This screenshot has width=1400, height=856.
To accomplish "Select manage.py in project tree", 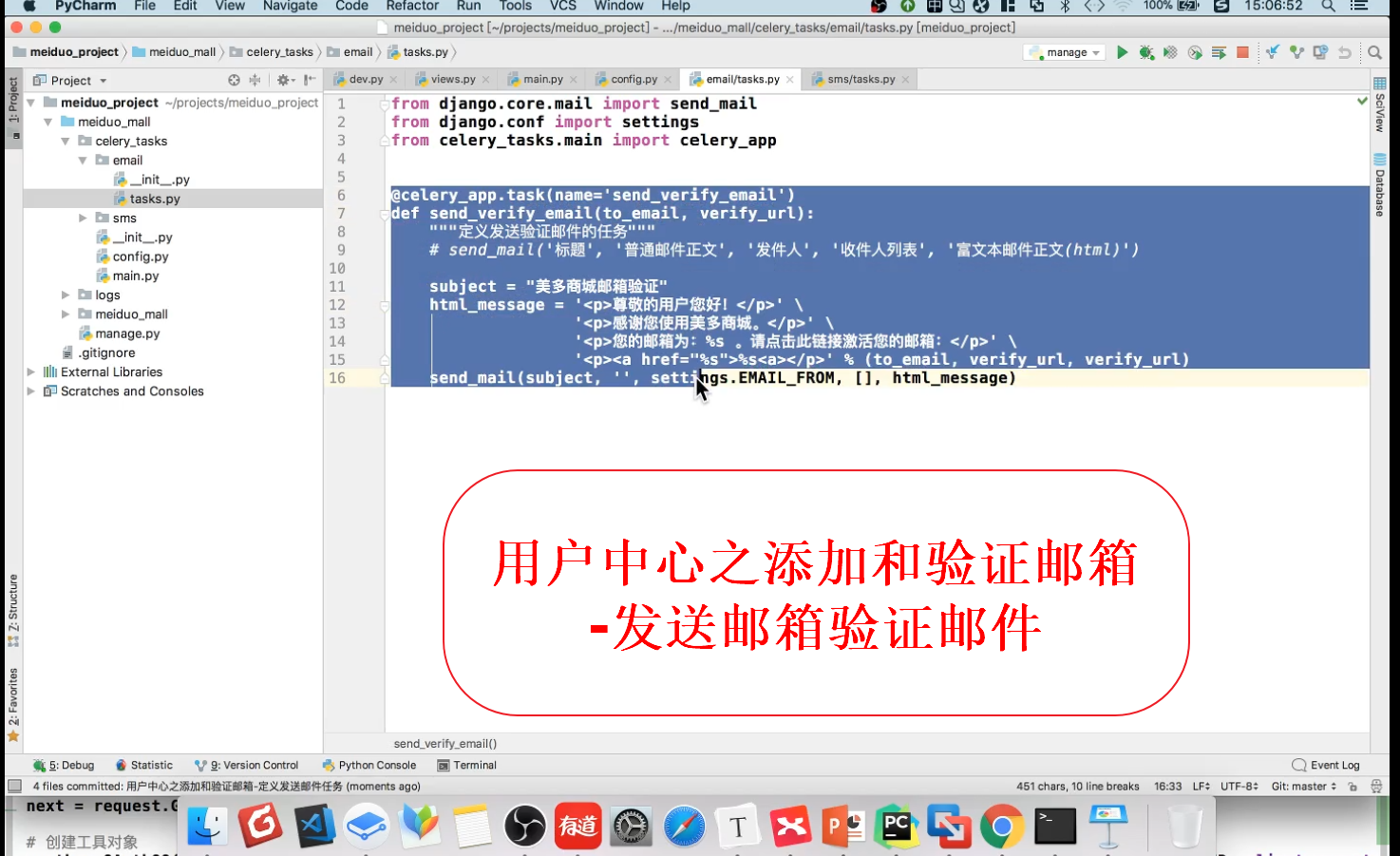I will 127,333.
